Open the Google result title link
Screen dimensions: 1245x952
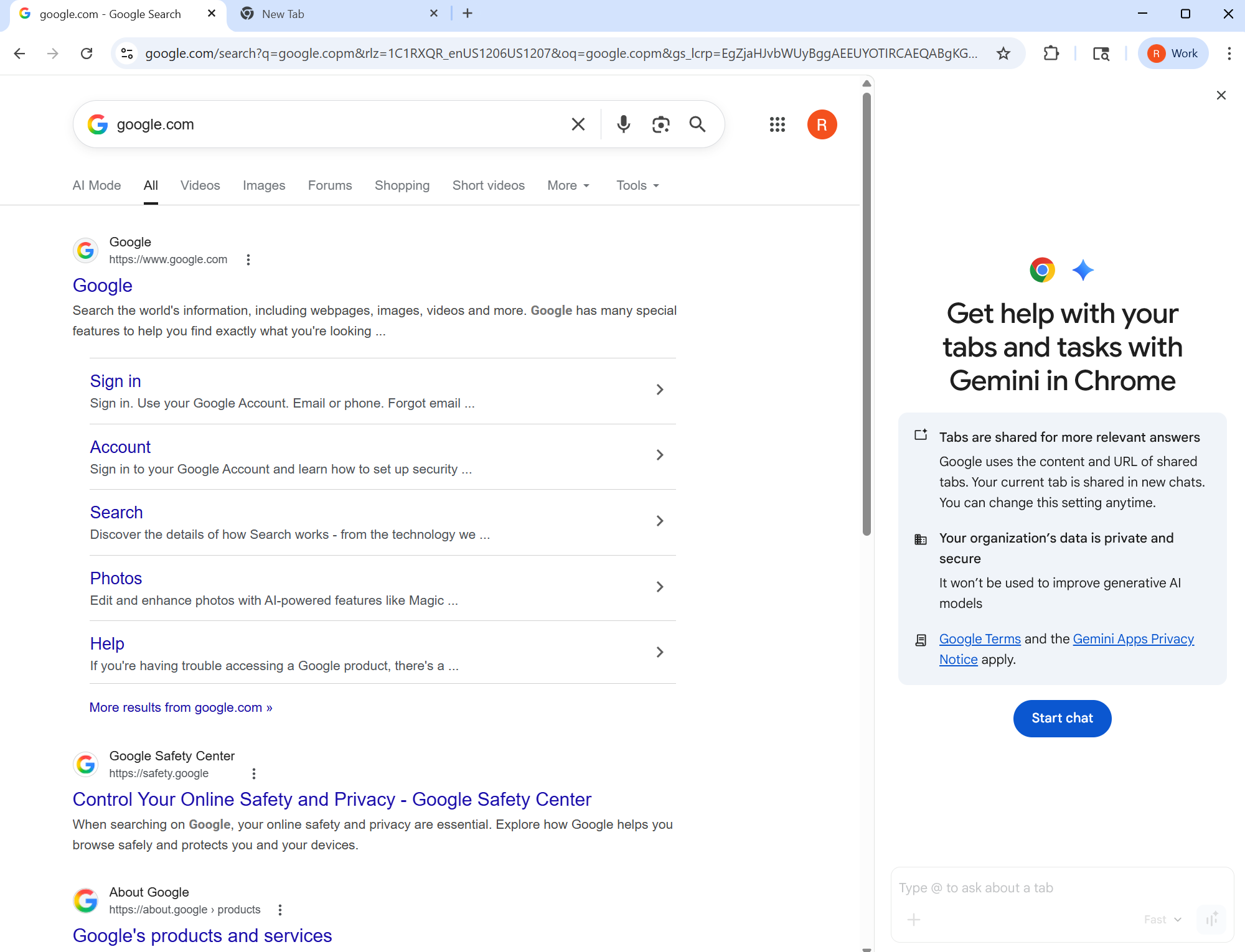coord(103,286)
